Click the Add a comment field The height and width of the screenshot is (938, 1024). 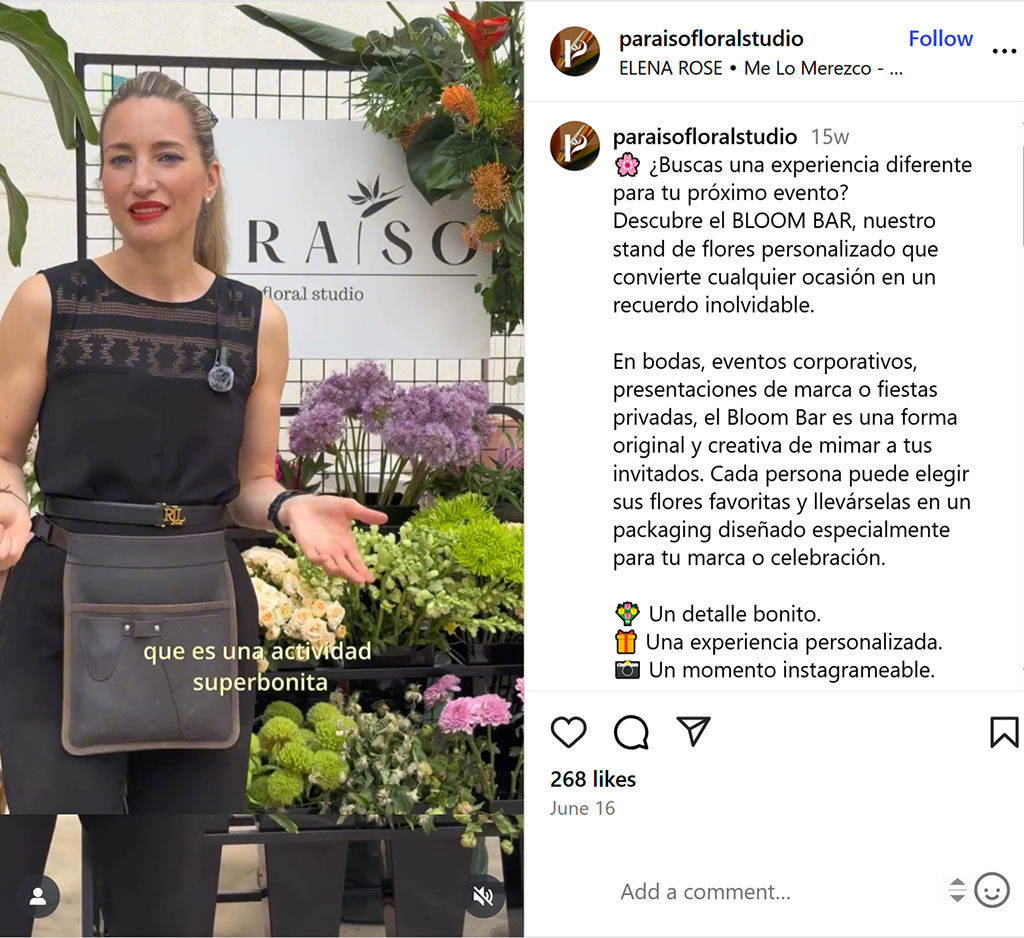(x=777, y=892)
